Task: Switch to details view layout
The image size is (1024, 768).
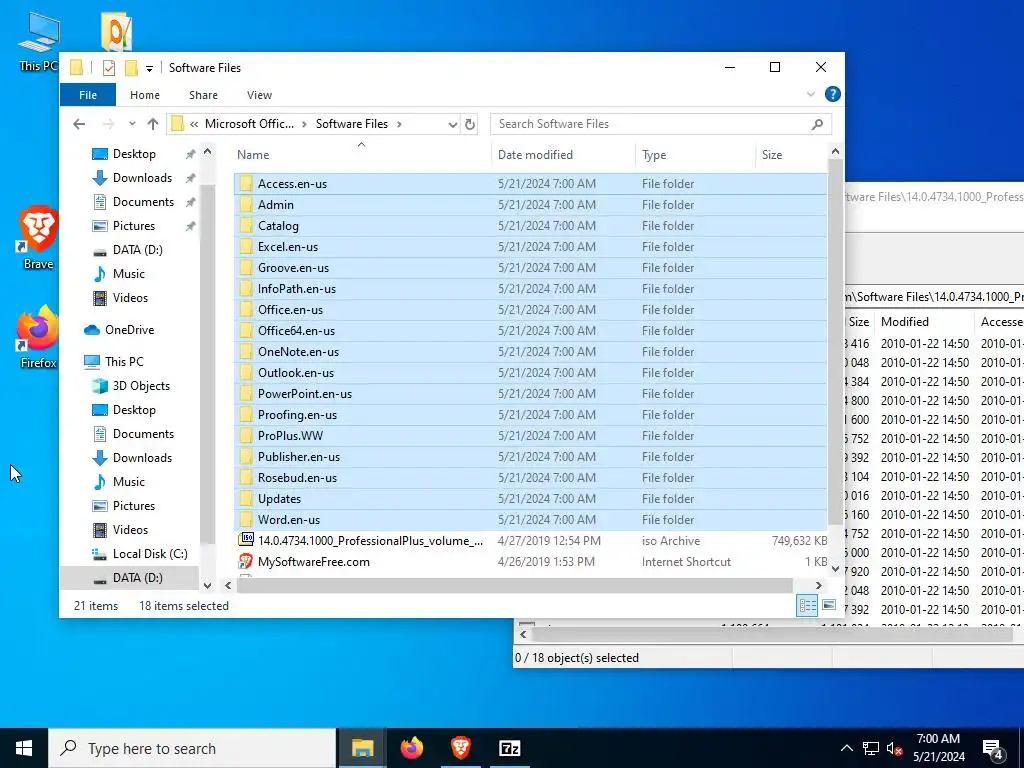Action: [807, 605]
